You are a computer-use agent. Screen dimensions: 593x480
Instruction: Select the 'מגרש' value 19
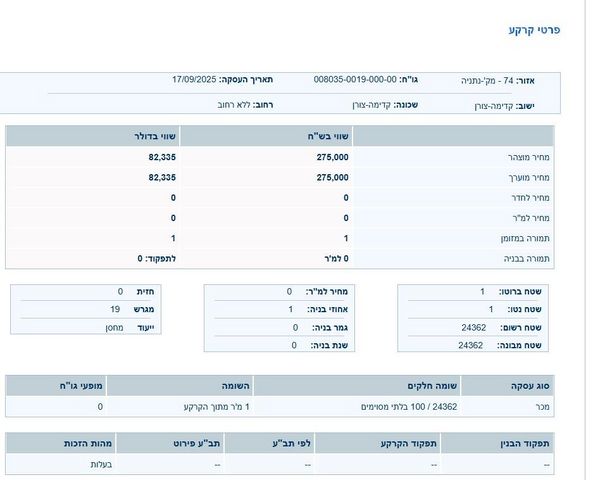[x=115, y=309]
